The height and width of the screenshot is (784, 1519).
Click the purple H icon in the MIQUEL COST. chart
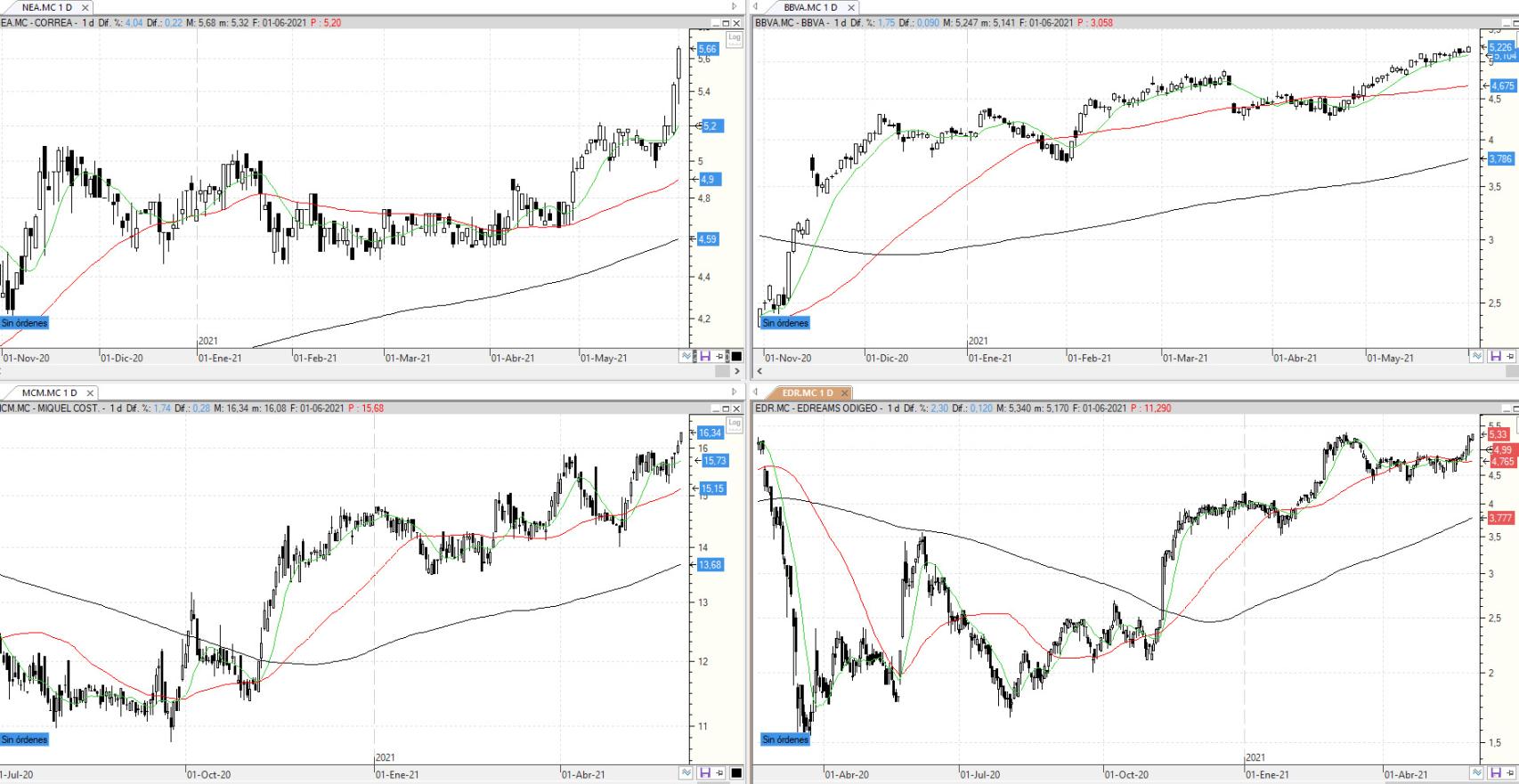pos(704,772)
